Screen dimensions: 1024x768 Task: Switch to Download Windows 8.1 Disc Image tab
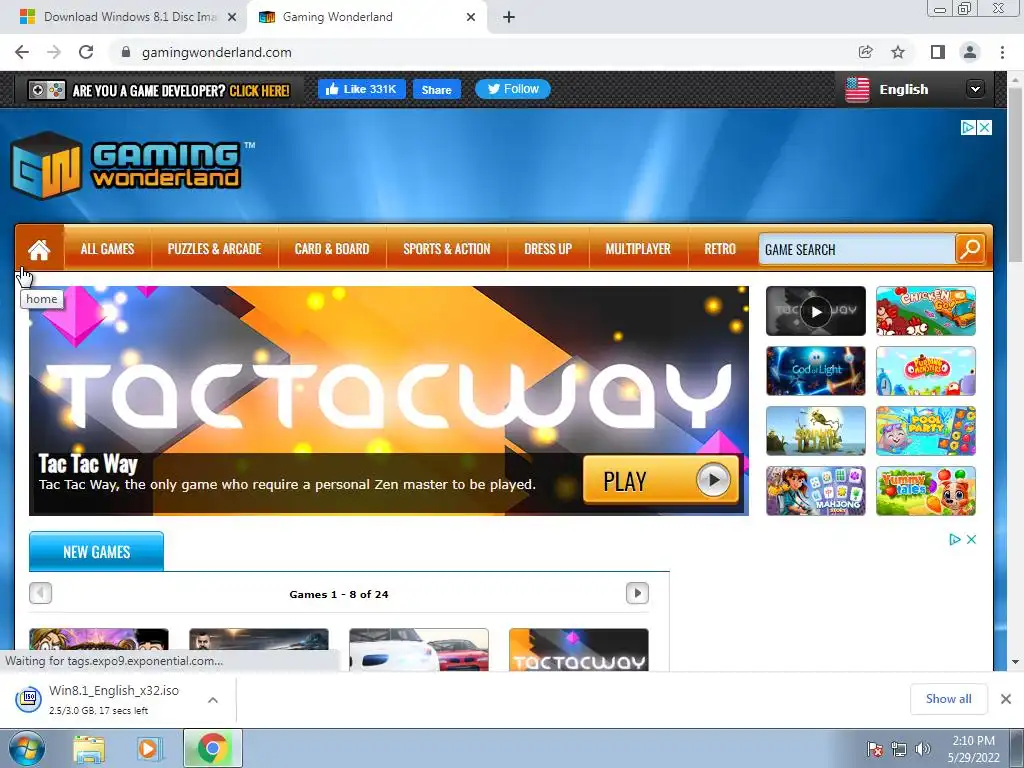124,17
